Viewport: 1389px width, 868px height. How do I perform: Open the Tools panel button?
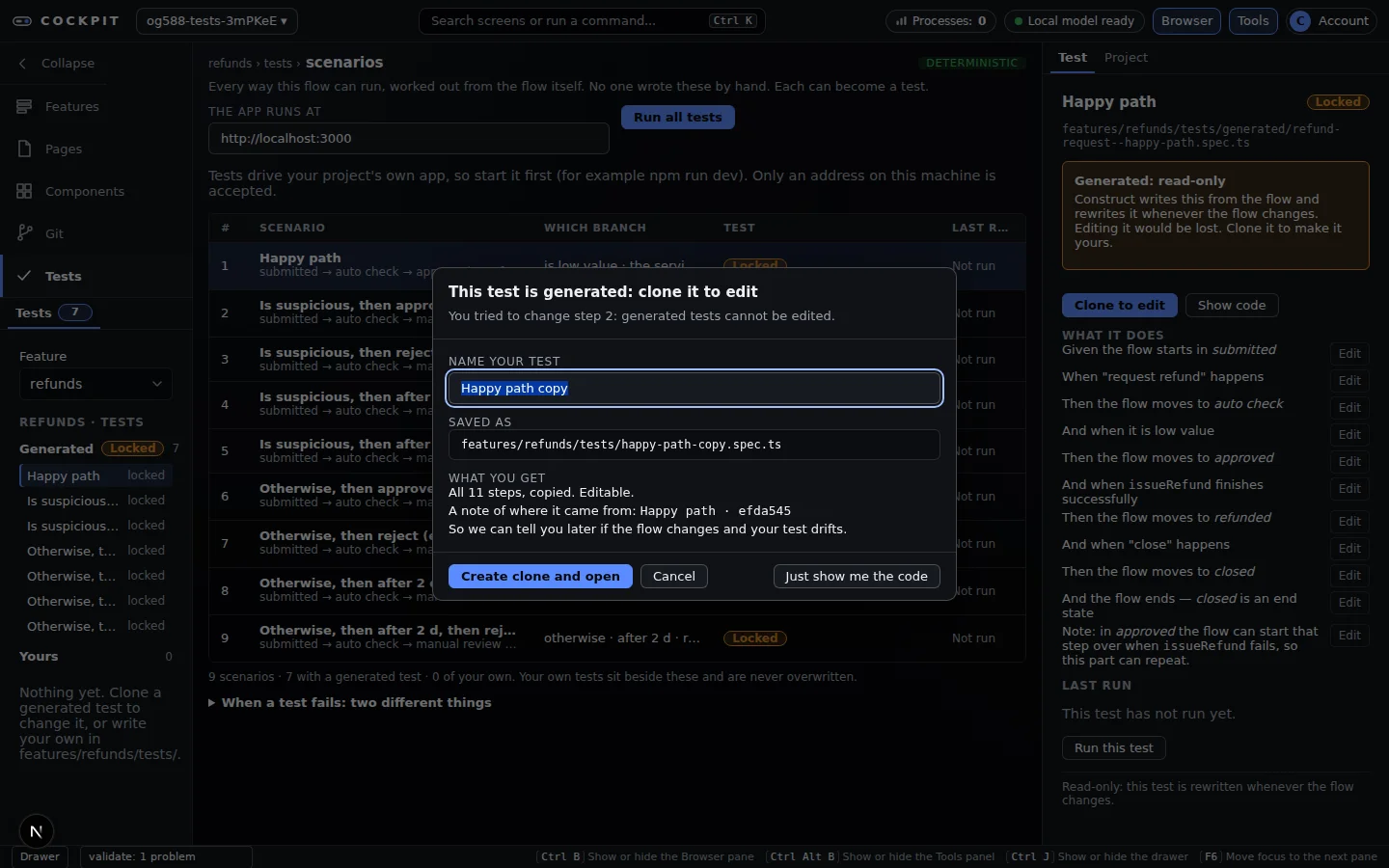point(1253,21)
